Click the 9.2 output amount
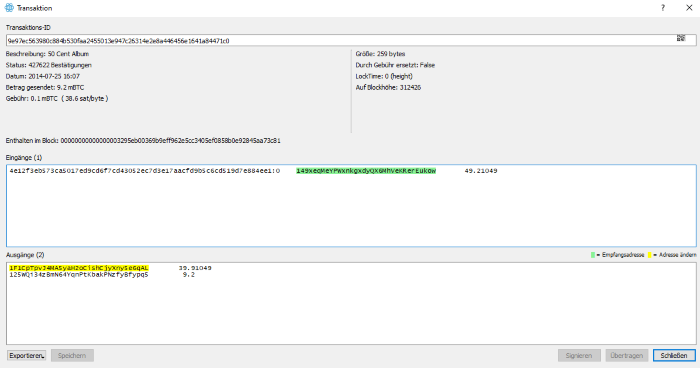Image resolution: width=700 pixels, height=368 pixels. click(x=189, y=275)
